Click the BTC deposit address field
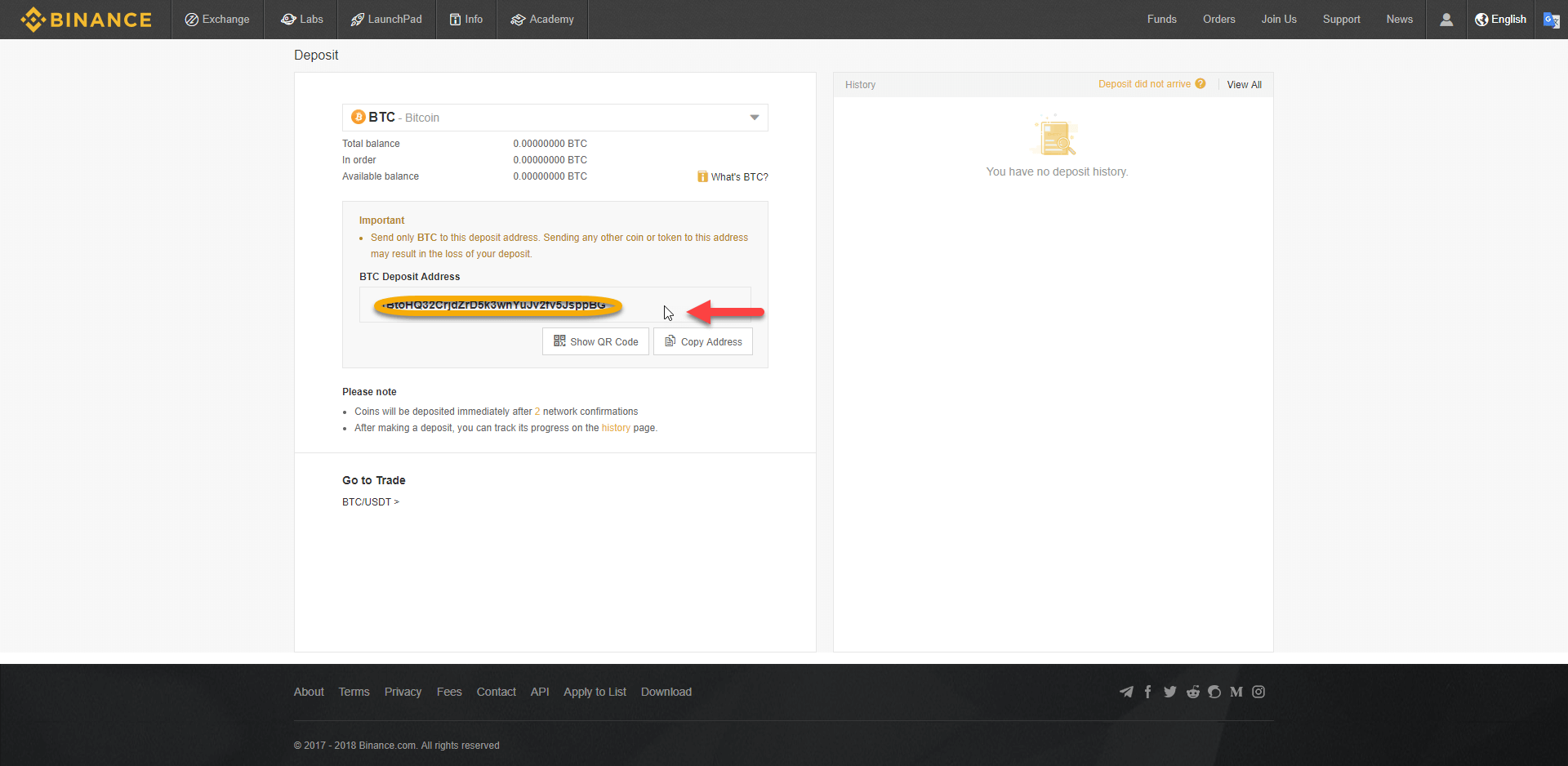 pyautogui.click(x=555, y=305)
